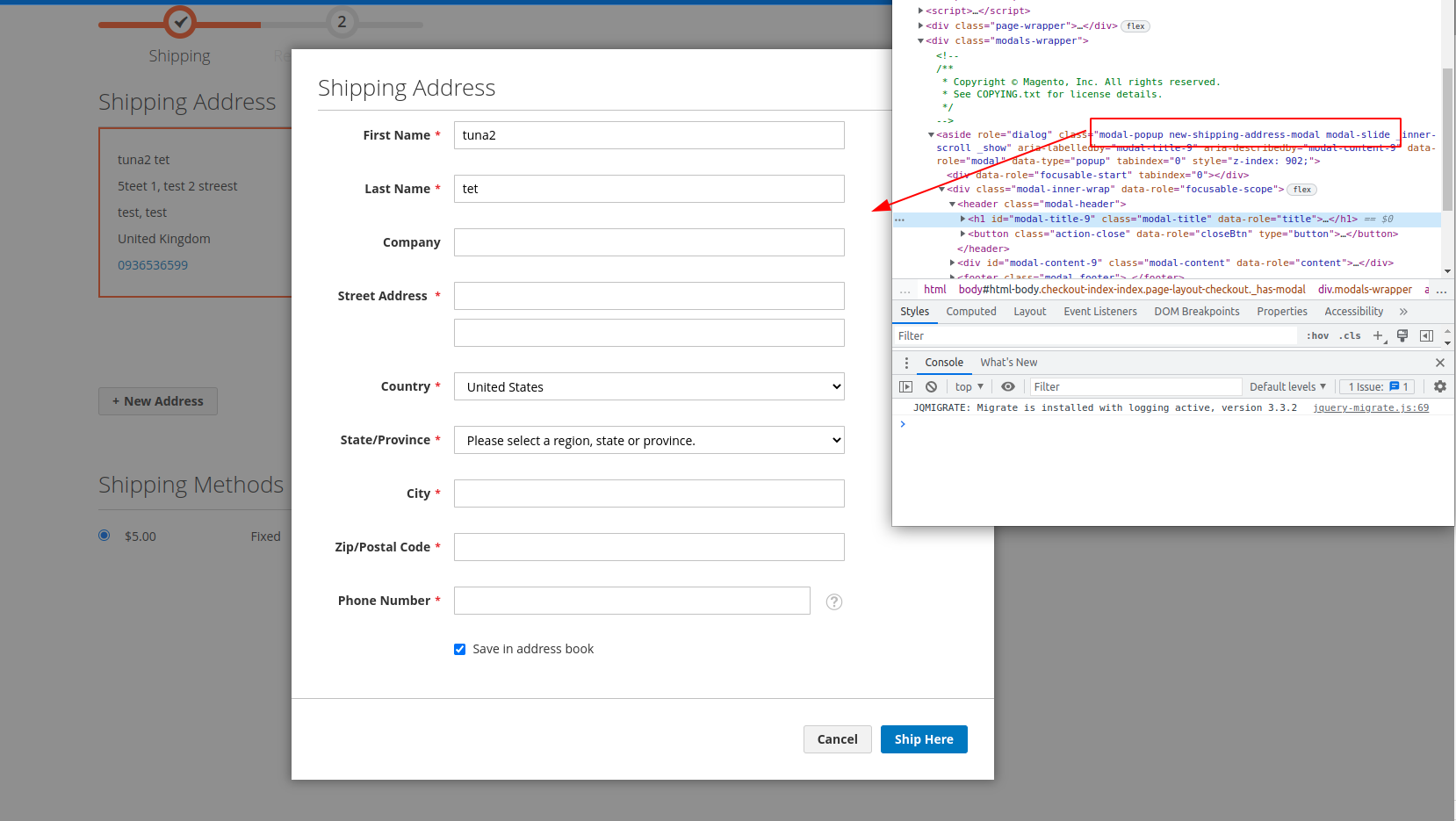
Task: Click the help icon beside Phone Number
Action: 833,601
